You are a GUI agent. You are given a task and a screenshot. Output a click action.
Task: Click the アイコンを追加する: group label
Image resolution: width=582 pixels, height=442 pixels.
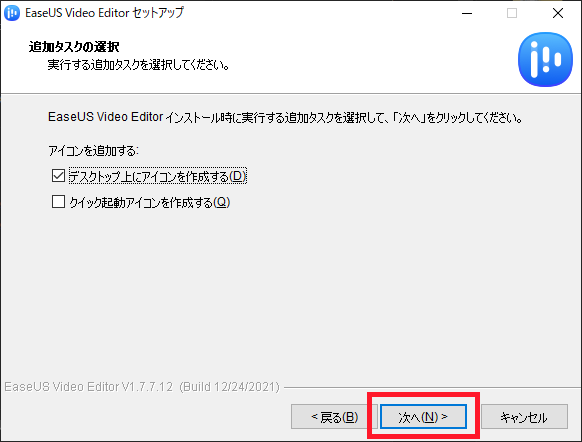(x=93, y=151)
